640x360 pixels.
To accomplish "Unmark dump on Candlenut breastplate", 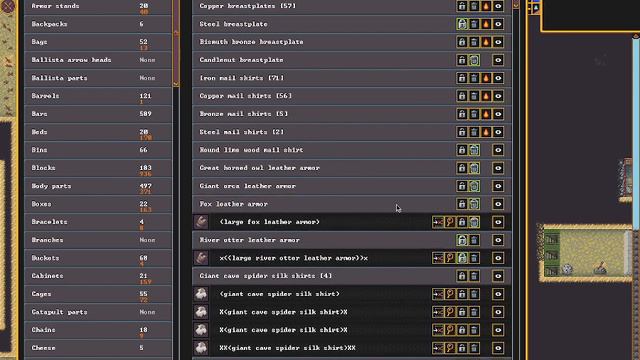I will [x=474, y=60].
